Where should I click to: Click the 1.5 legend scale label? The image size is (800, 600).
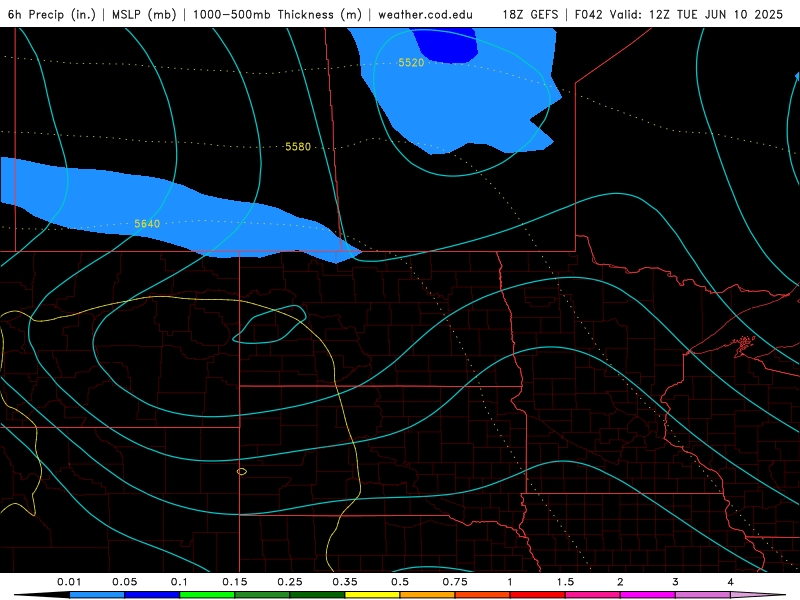565,582
